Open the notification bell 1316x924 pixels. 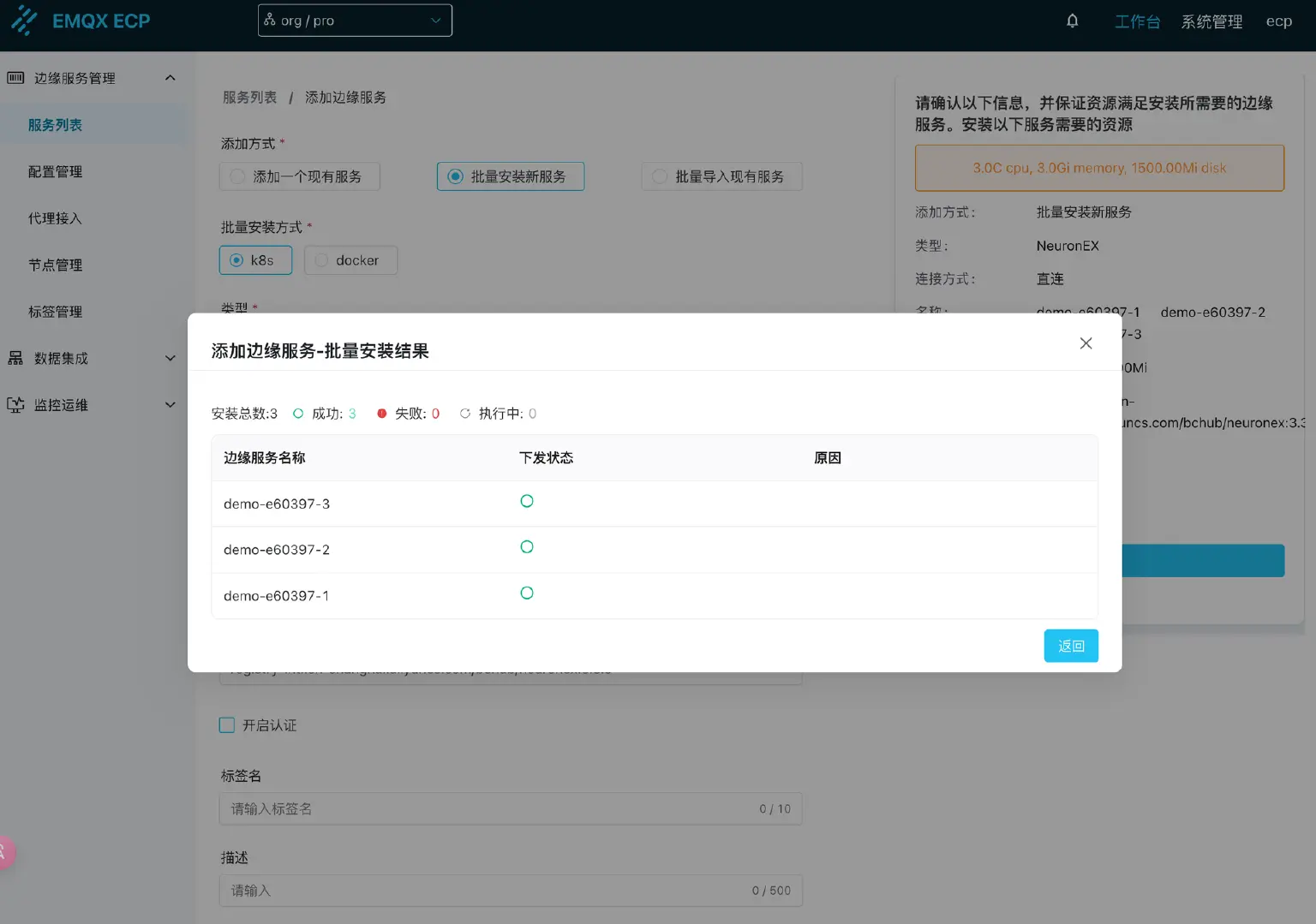1072,20
